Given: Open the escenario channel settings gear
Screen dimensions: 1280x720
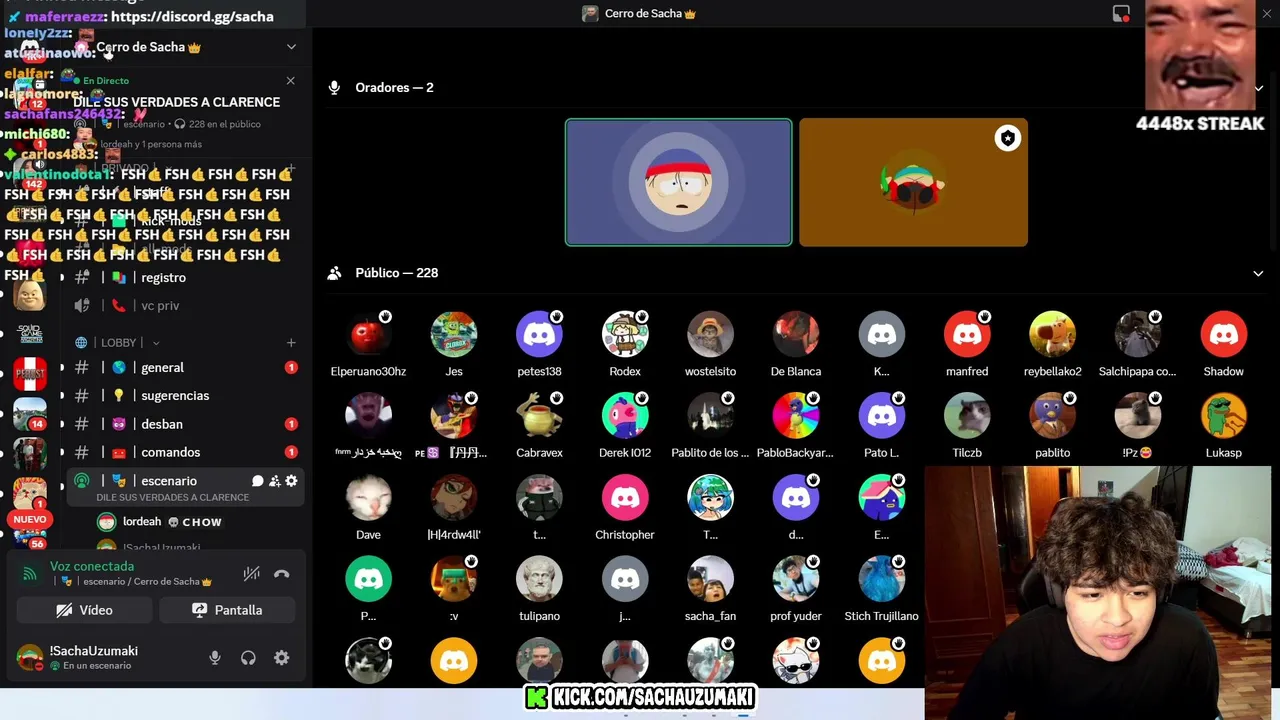Looking at the screenshot, I should pyautogui.click(x=291, y=481).
